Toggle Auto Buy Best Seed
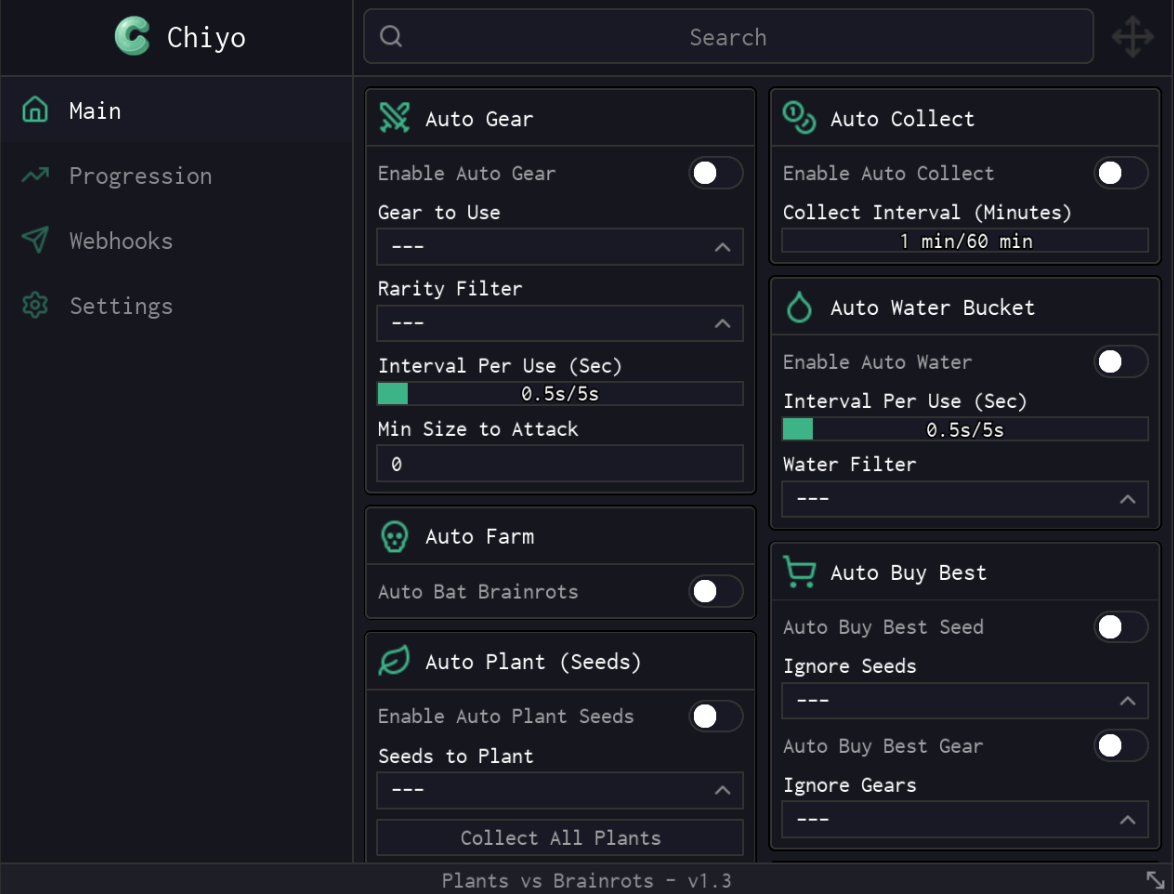 (x=1121, y=627)
